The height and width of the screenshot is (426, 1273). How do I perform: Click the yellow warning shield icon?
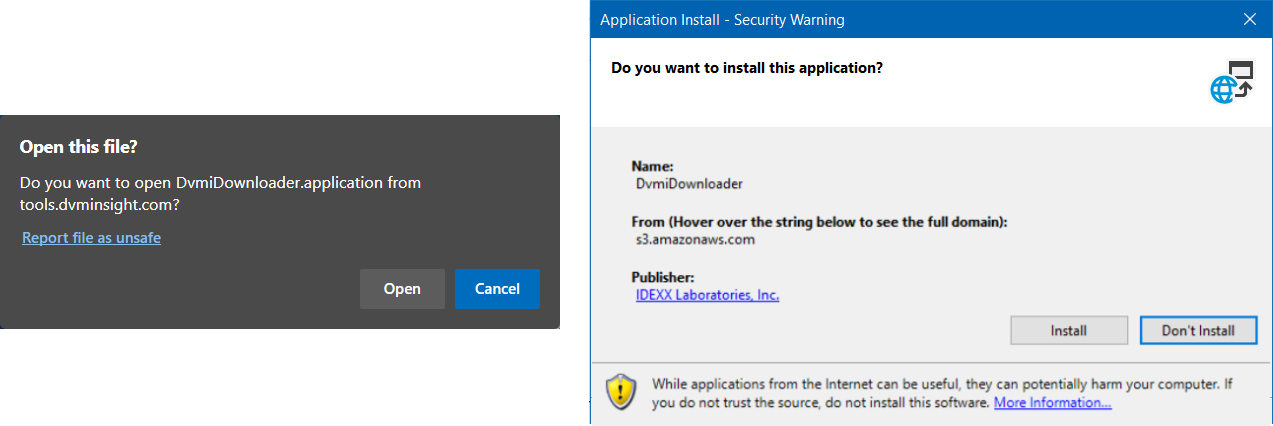coord(621,392)
